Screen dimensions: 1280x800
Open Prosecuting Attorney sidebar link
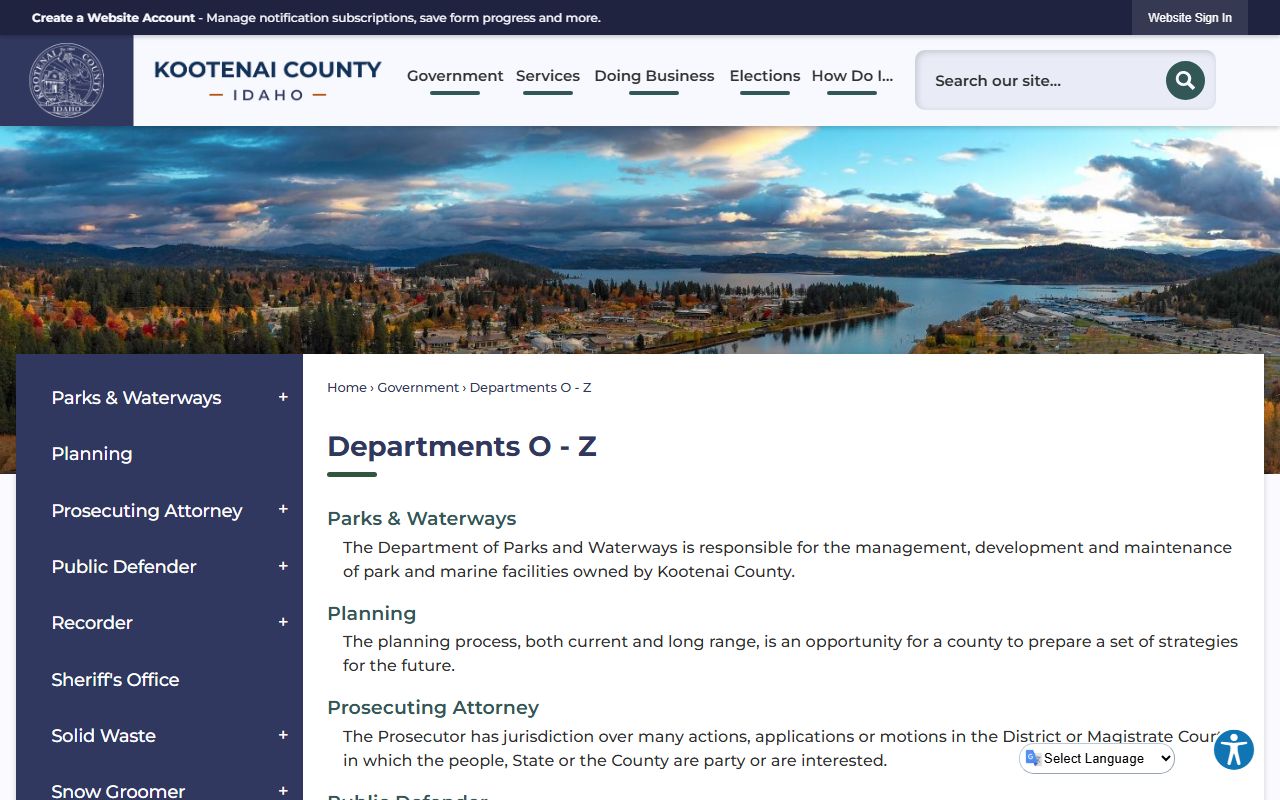[x=147, y=510]
